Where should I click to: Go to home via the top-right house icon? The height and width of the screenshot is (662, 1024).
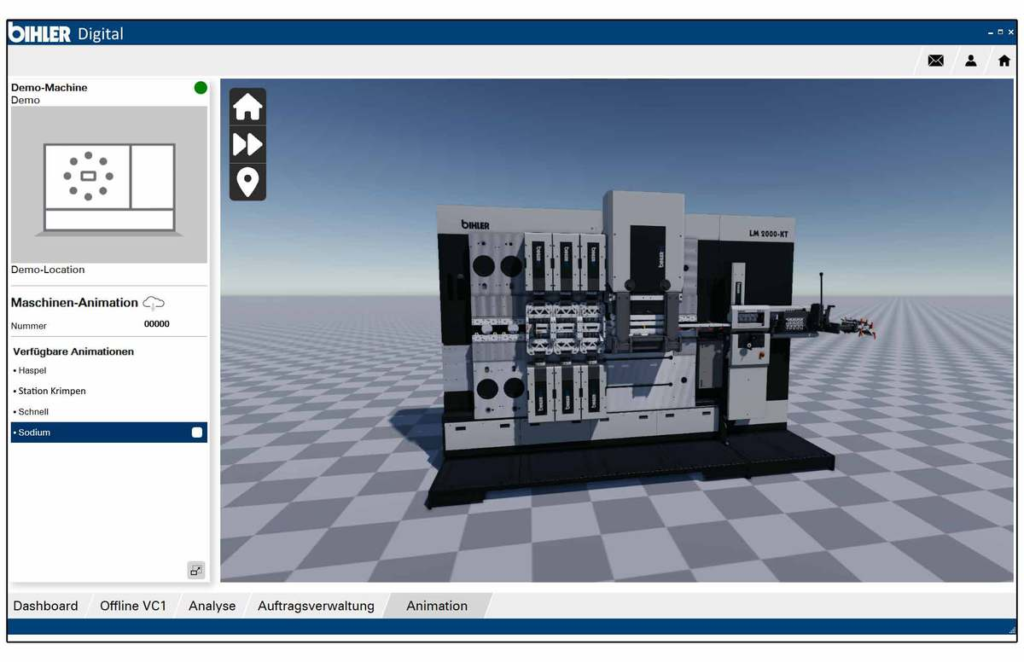coord(1003,61)
